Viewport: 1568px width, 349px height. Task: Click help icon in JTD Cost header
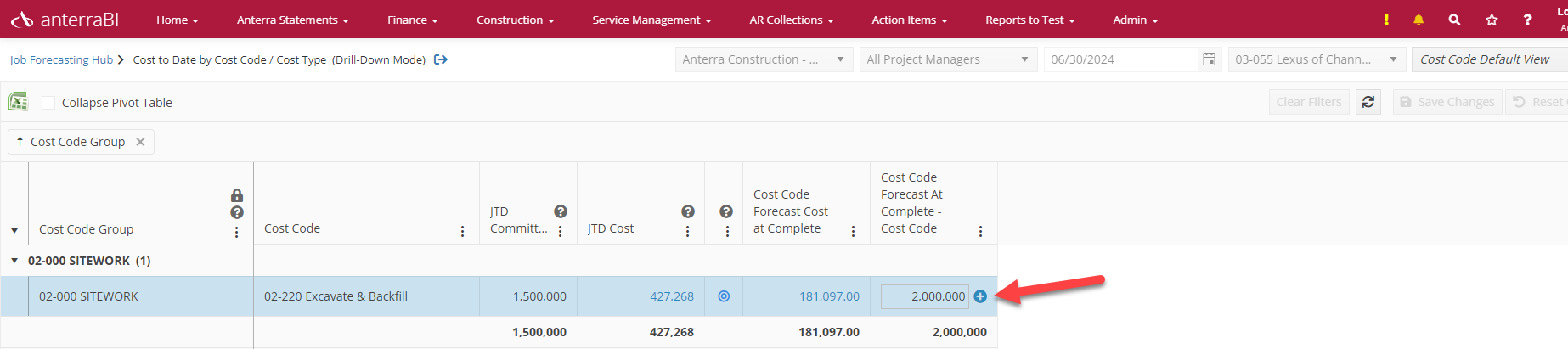(688, 211)
